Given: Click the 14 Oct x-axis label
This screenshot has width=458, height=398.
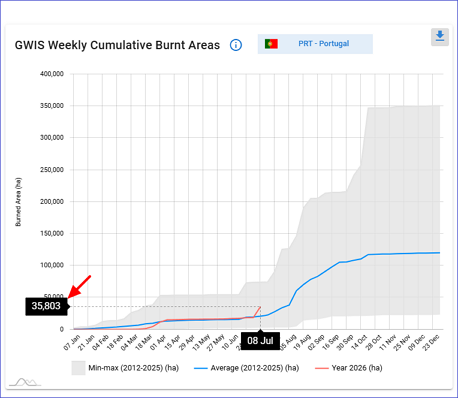Looking at the screenshot, I should click(x=359, y=342).
